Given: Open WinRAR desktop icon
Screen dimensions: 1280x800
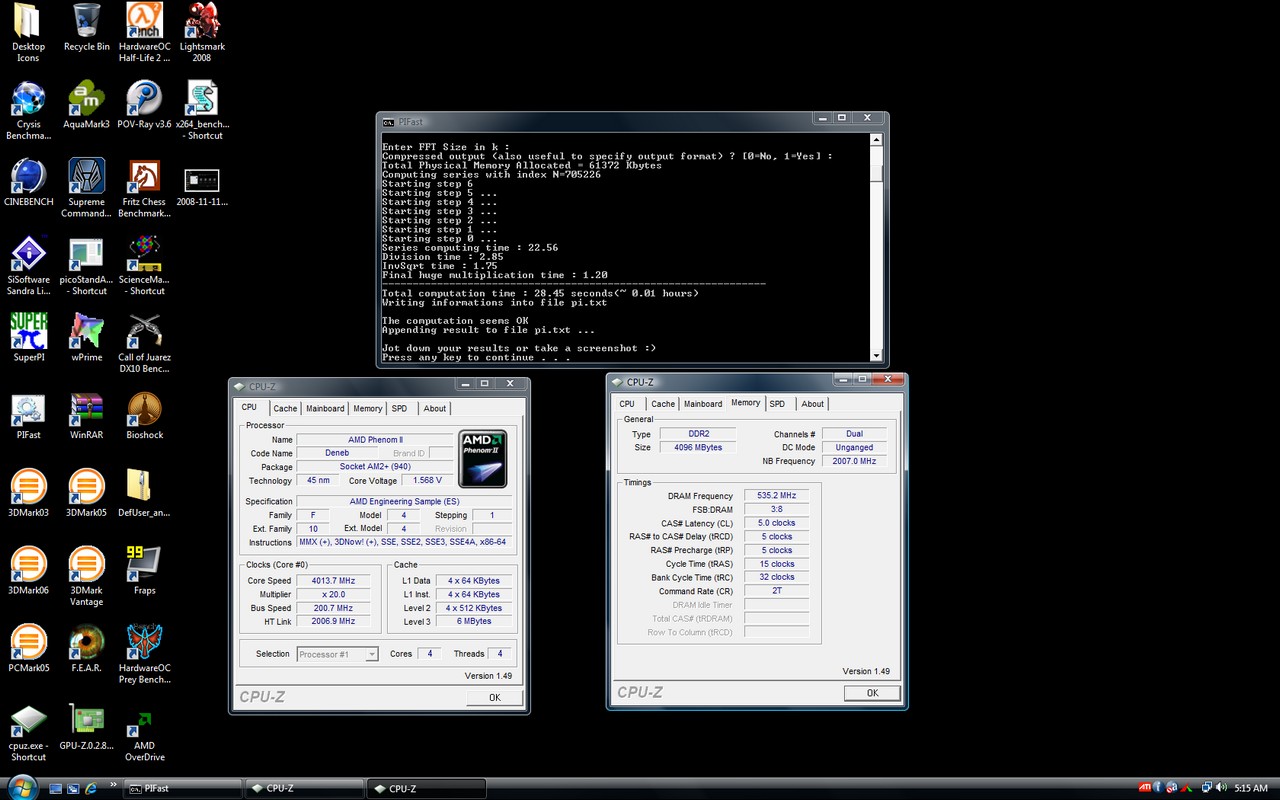Looking at the screenshot, I should [87, 416].
